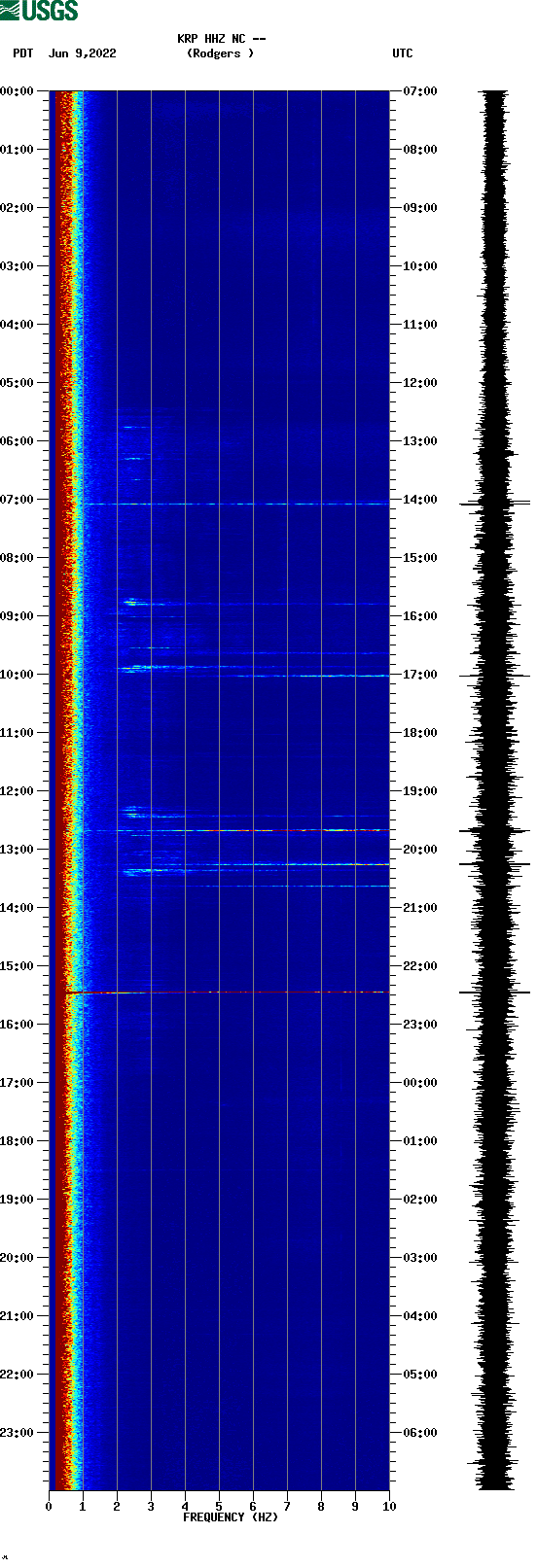
Task: Select the station title KRP HHZ NC --
Action: (x=222, y=39)
